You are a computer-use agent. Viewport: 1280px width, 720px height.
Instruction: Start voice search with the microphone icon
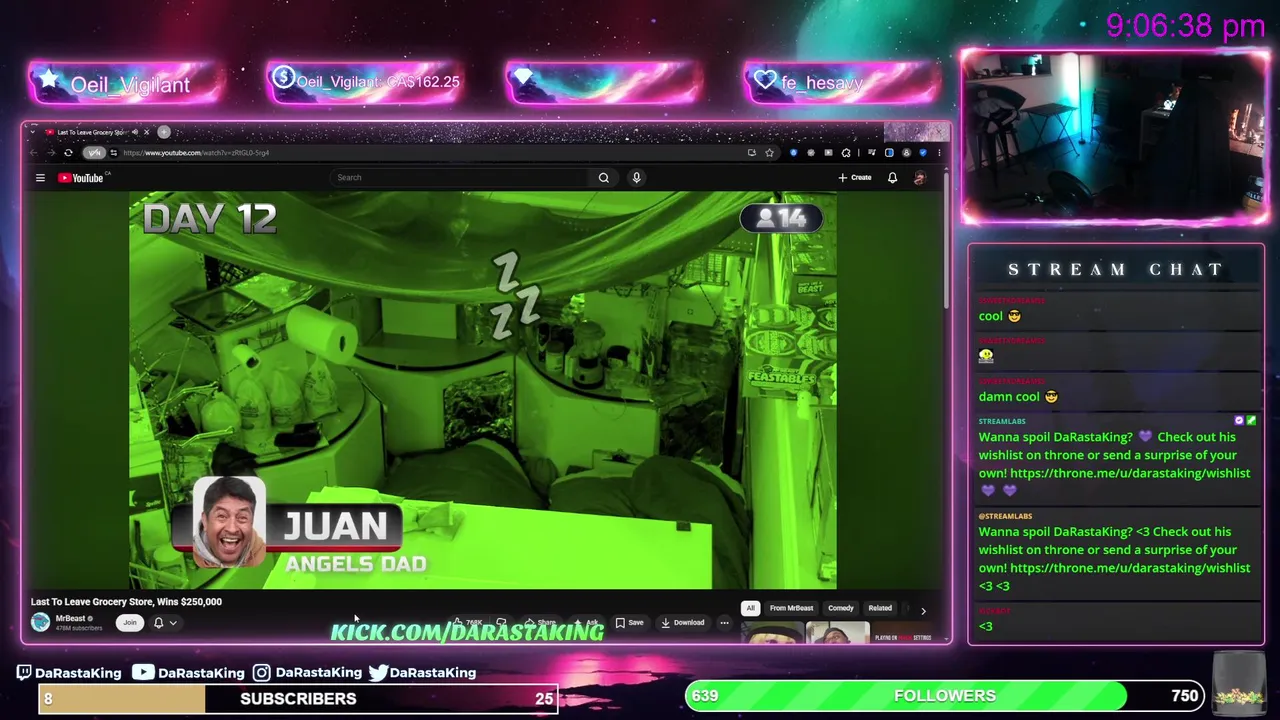click(x=636, y=178)
